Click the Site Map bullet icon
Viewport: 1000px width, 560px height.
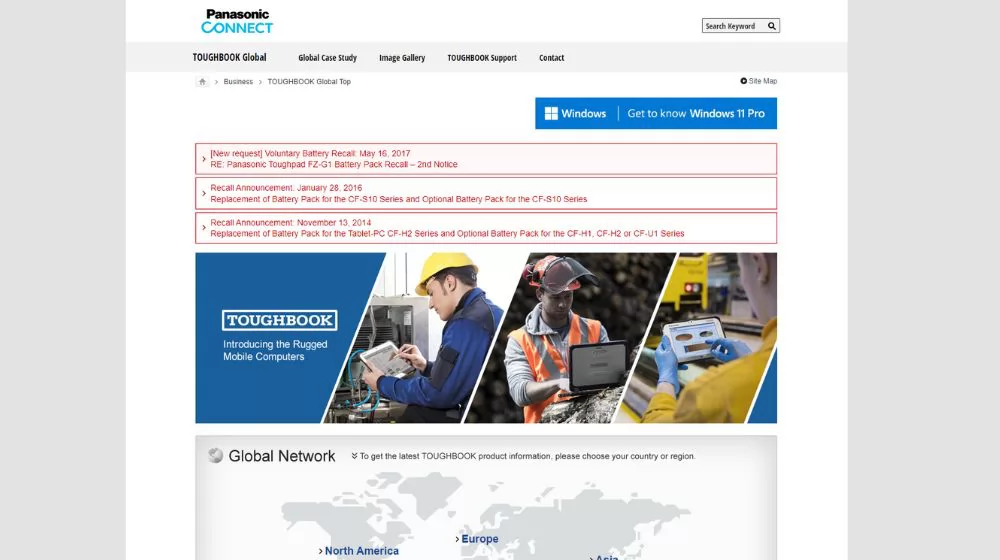pos(744,81)
